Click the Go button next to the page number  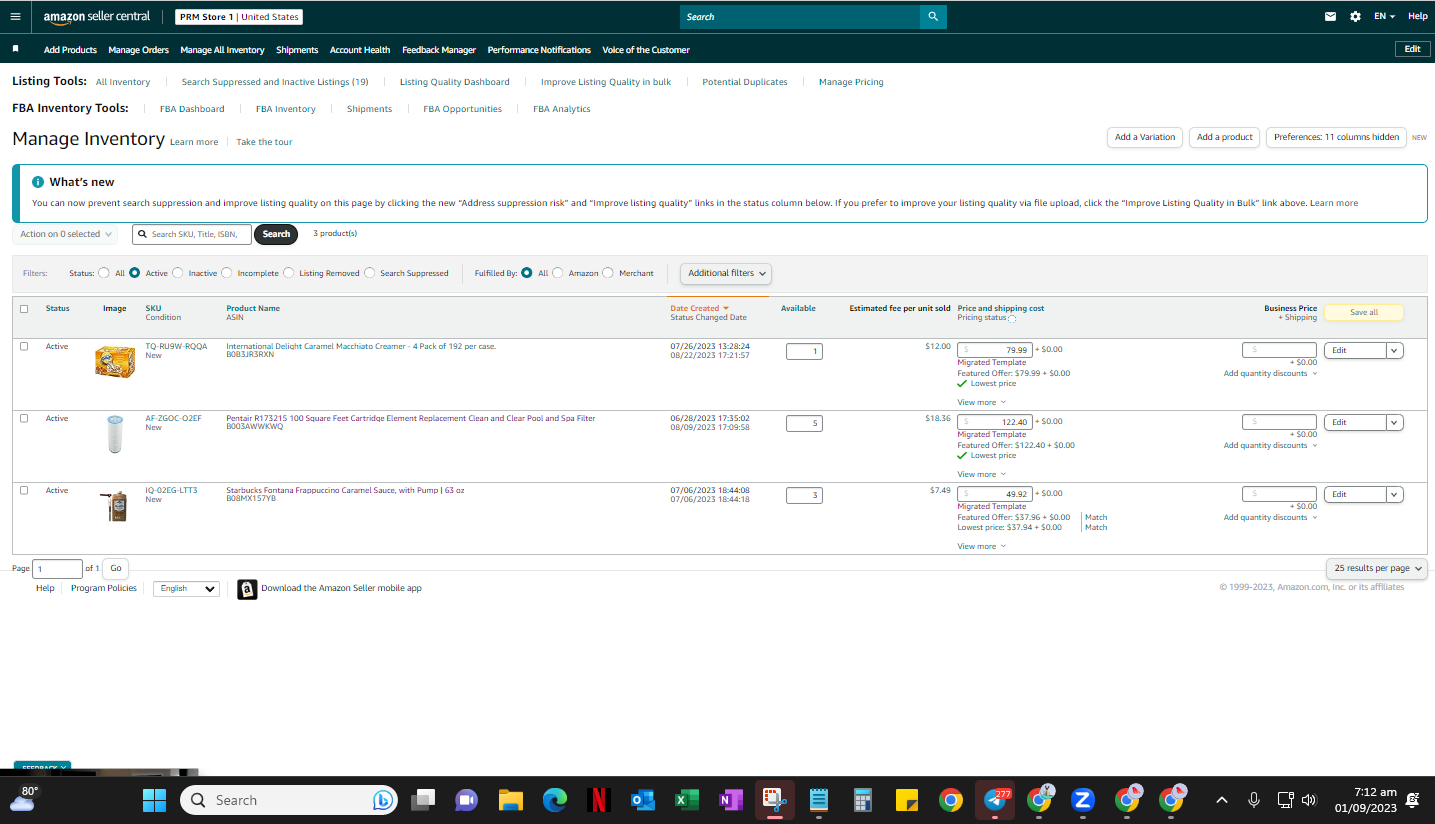(116, 568)
